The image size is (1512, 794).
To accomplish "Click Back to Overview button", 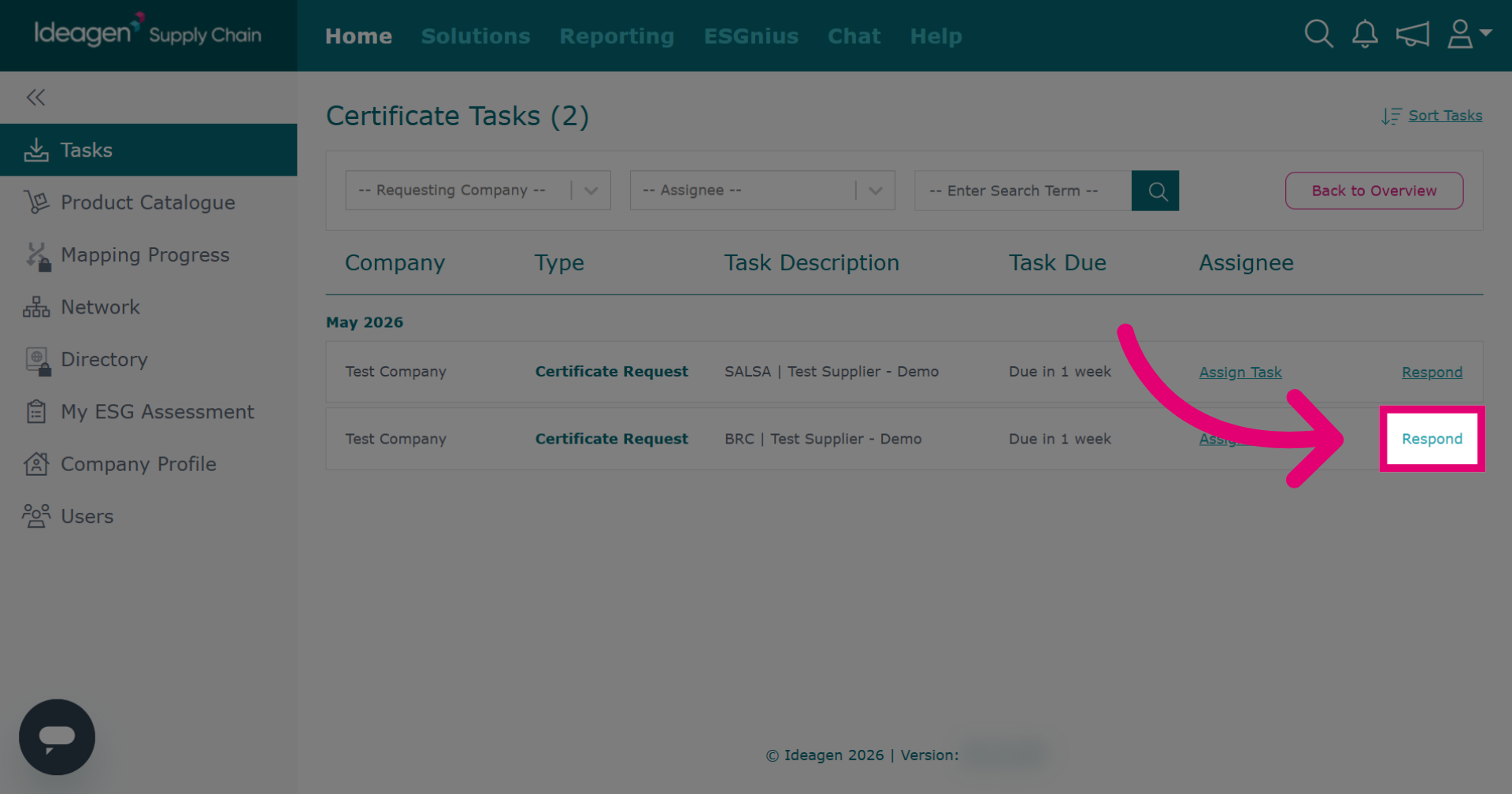I will 1374,191.
